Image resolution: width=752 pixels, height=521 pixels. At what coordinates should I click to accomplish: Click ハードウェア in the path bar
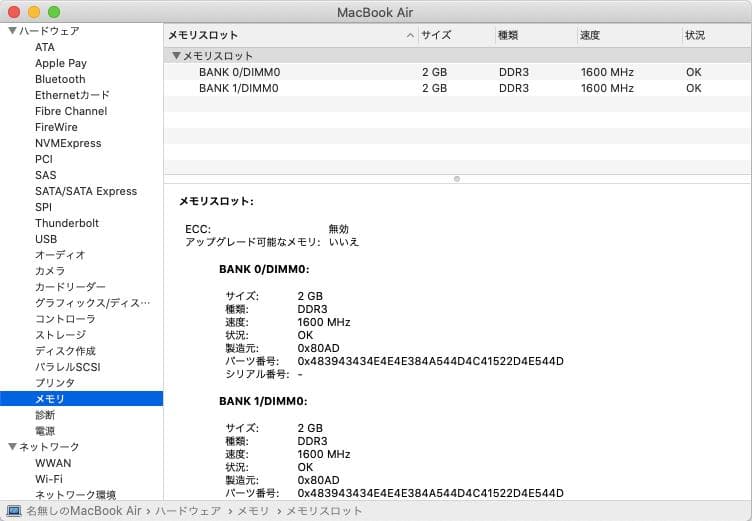(x=188, y=511)
